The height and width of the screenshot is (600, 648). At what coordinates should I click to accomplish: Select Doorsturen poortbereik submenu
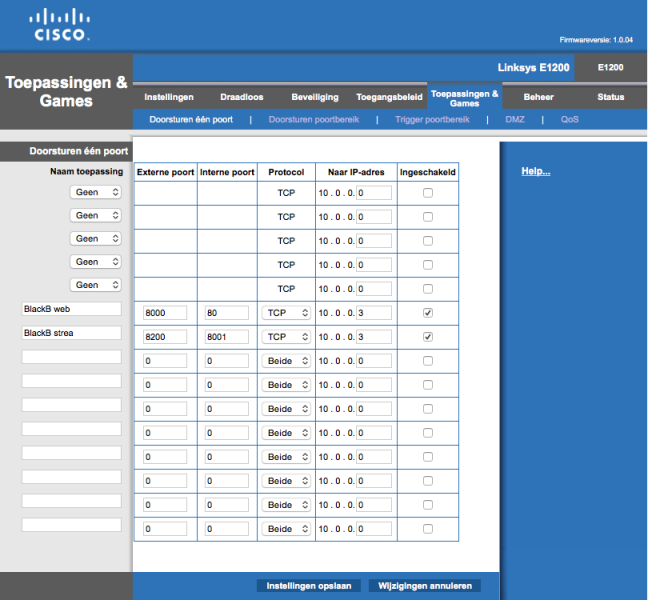click(x=313, y=119)
